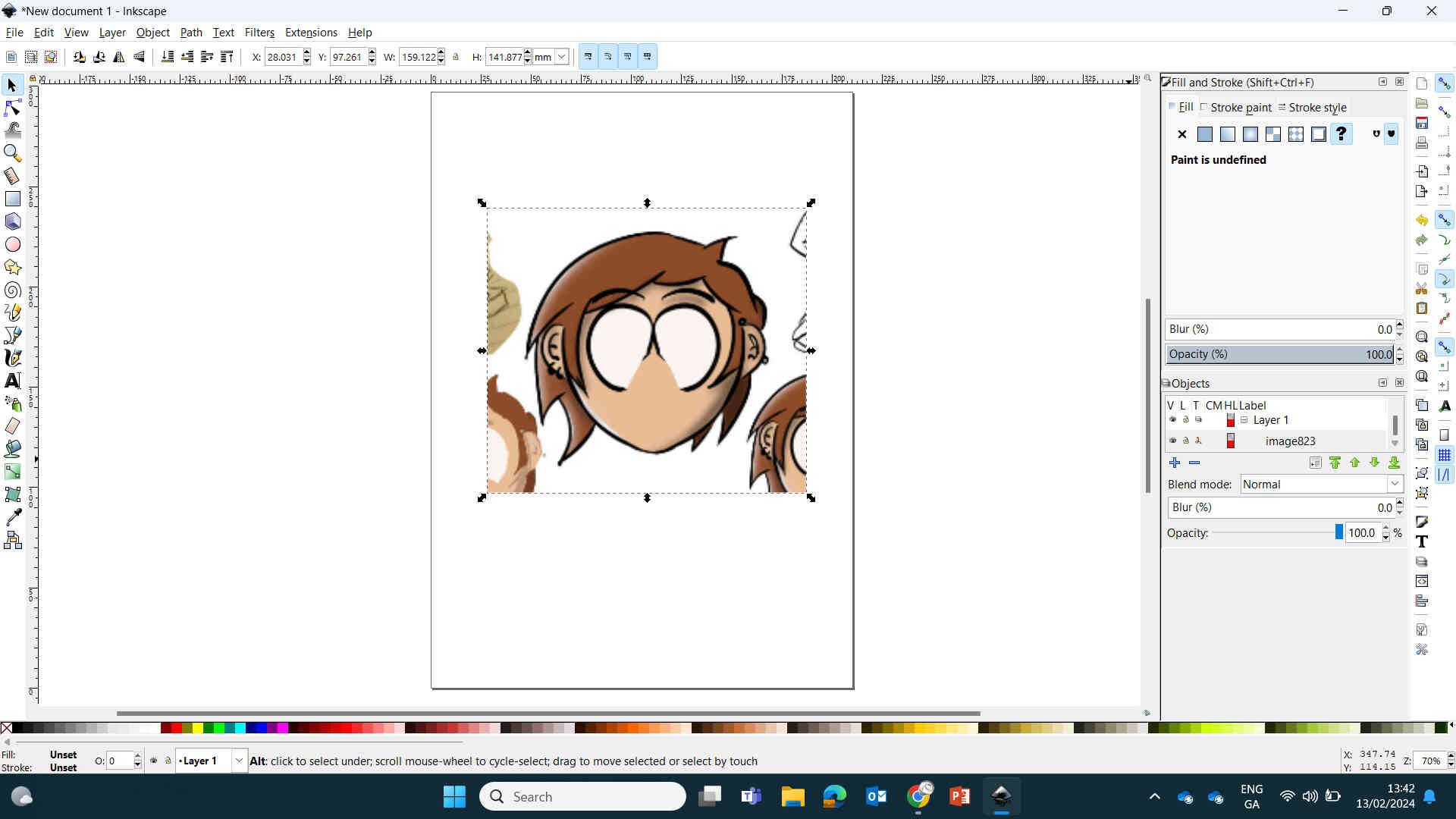Select the 3D box tool

pos(12,221)
